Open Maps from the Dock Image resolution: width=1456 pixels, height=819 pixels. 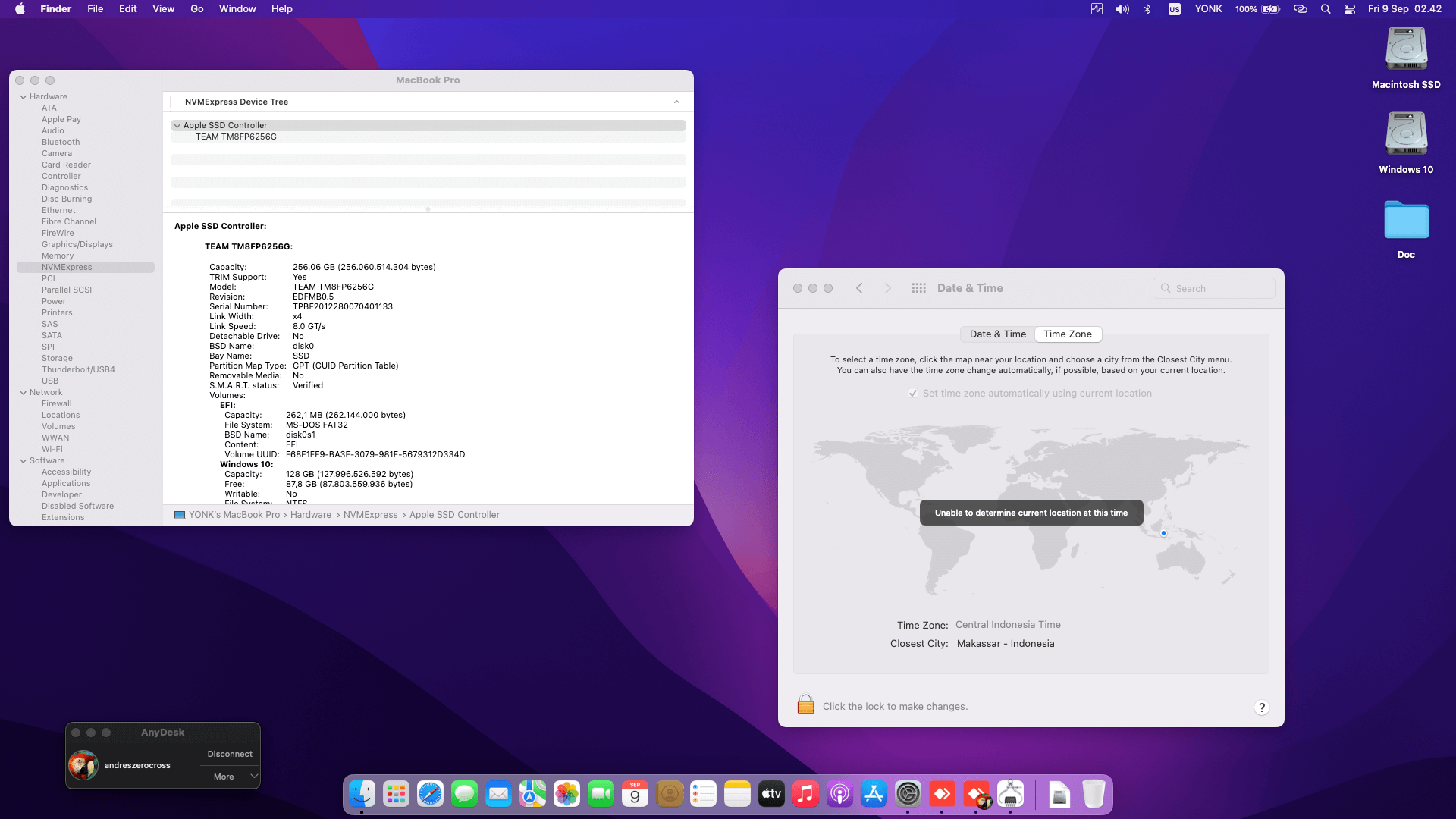532,794
